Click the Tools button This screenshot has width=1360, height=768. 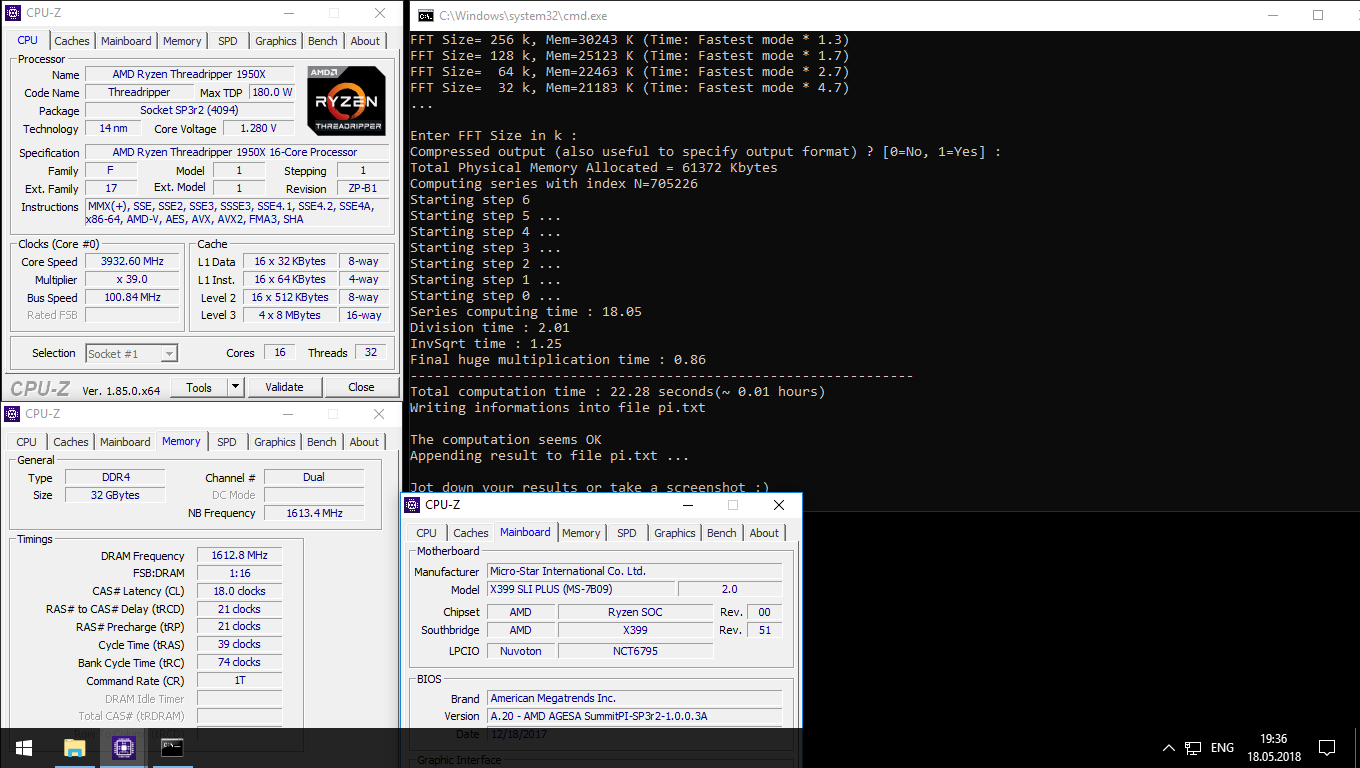(199, 387)
